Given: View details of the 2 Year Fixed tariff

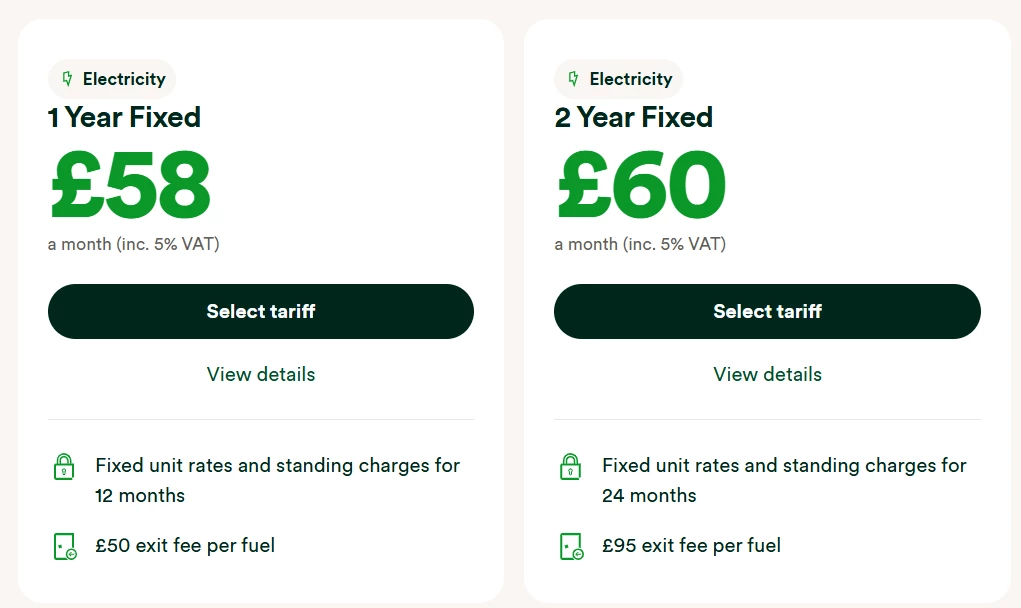Looking at the screenshot, I should (x=767, y=374).
